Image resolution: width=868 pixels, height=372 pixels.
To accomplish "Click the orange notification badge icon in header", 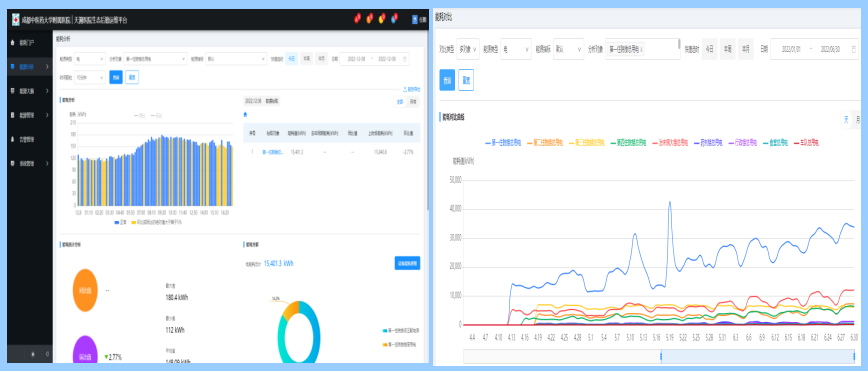I will [370, 19].
